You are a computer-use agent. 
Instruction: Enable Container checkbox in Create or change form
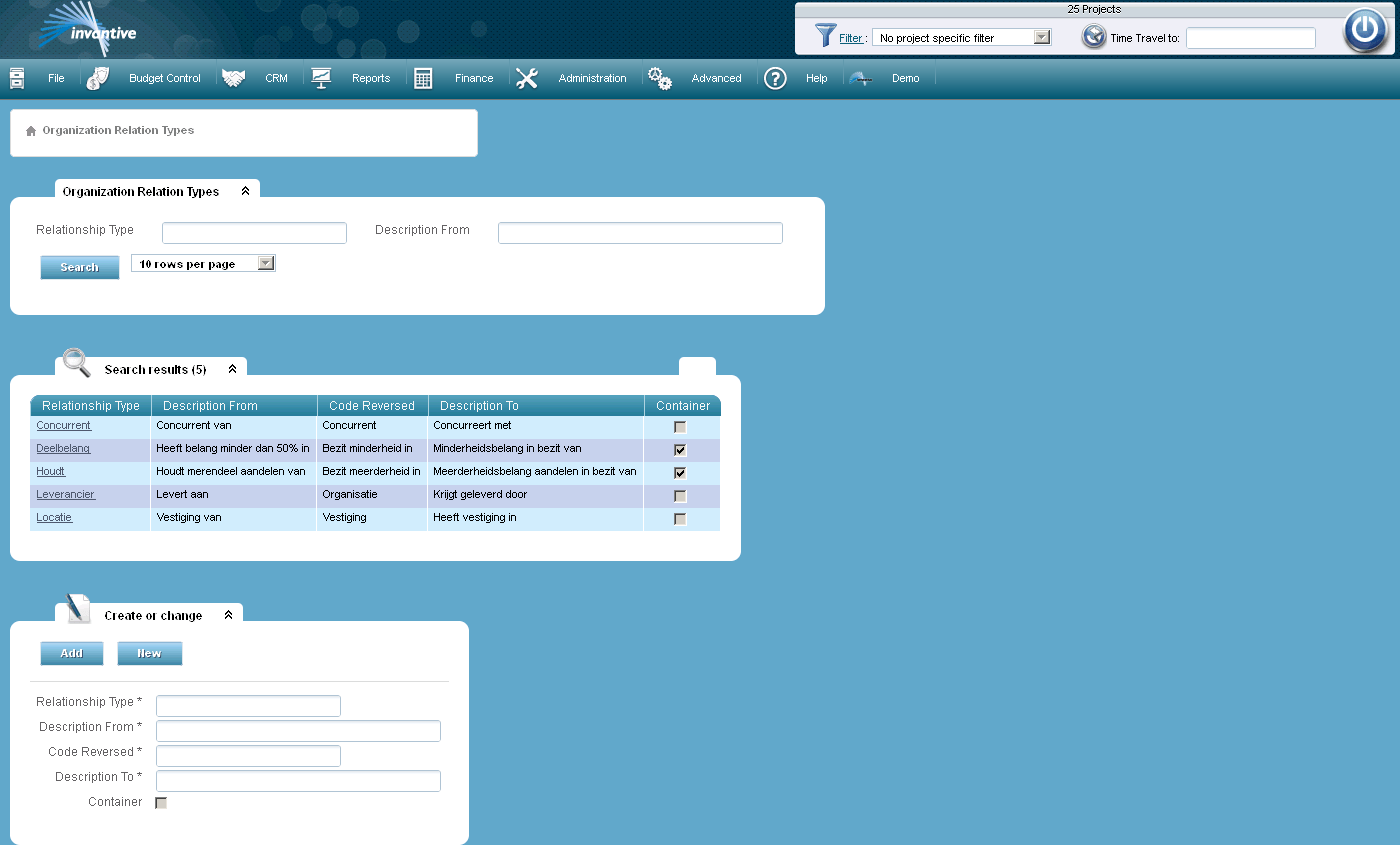click(x=161, y=803)
